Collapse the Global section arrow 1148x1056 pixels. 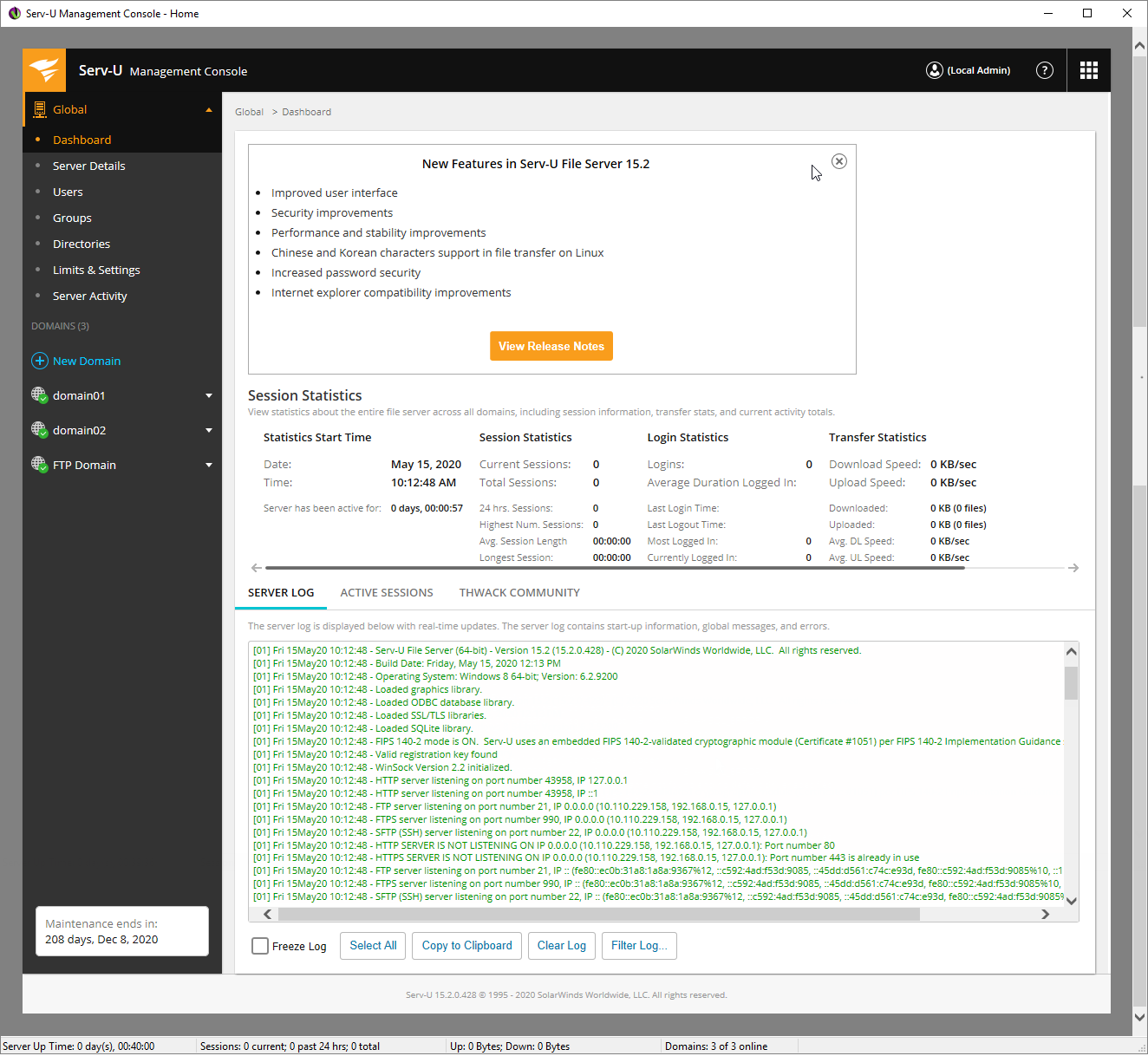pos(209,110)
